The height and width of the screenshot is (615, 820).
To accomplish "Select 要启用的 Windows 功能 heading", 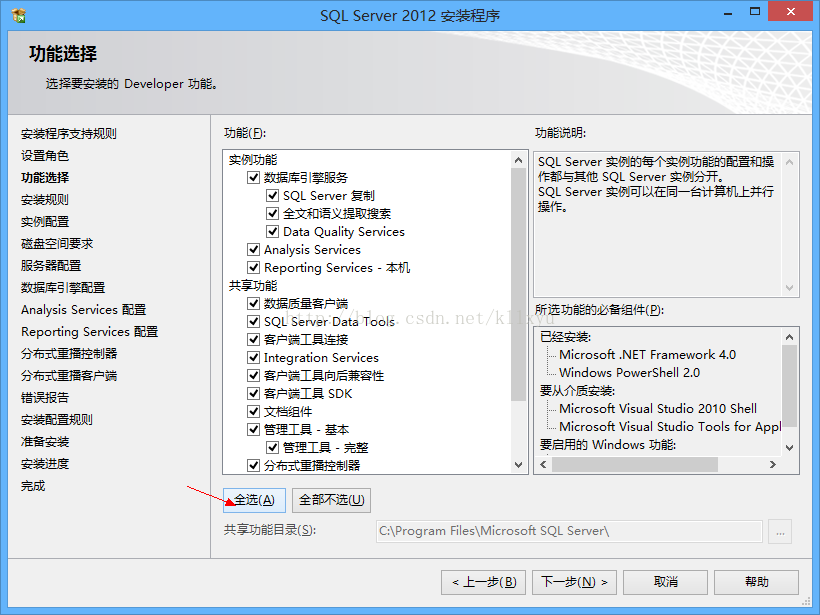I will [x=608, y=445].
